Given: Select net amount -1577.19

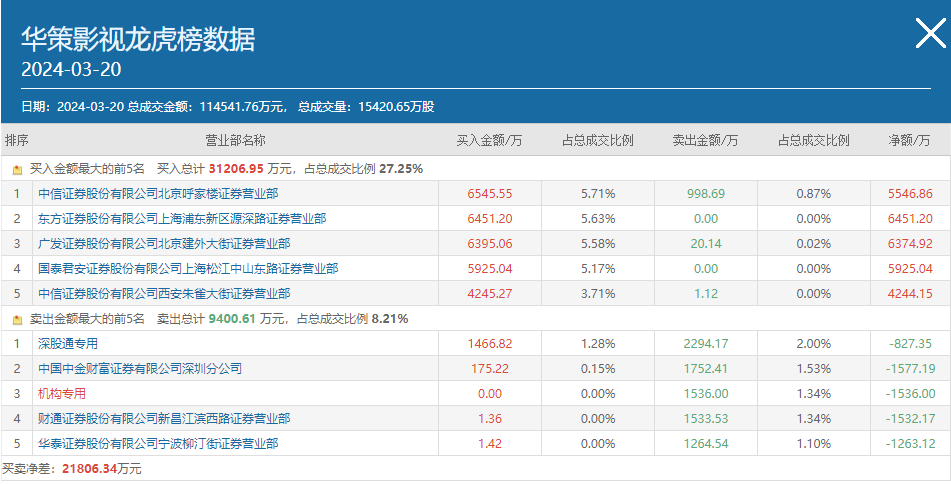Looking at the screenshot, I should coord(910,369).
